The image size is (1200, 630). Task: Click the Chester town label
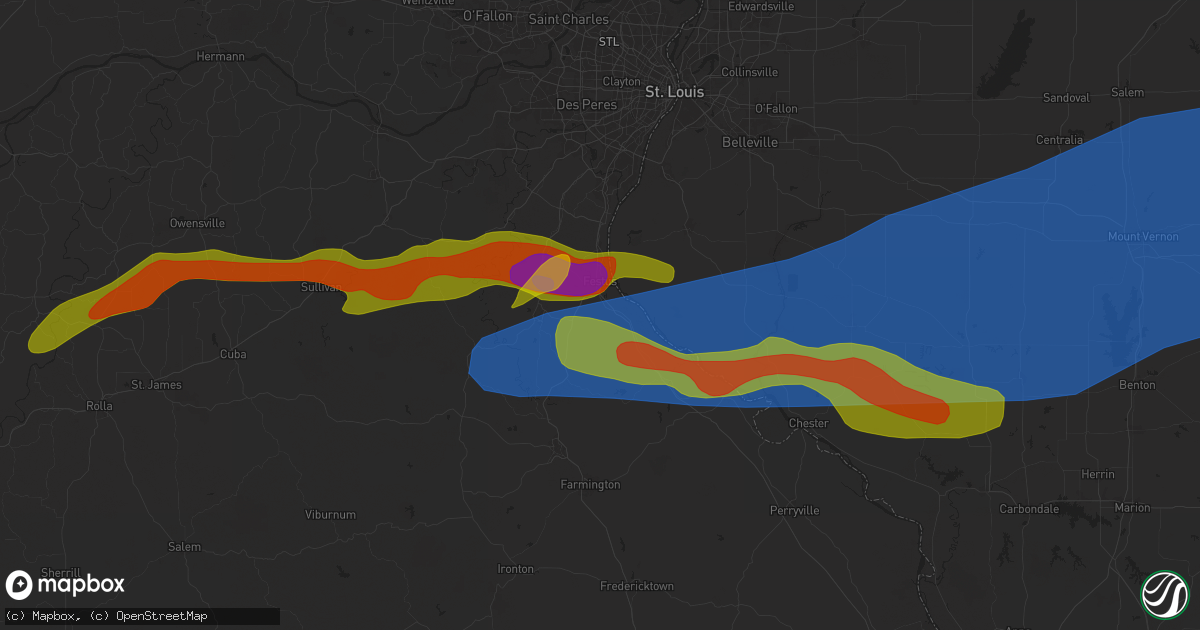click(808, 424)
